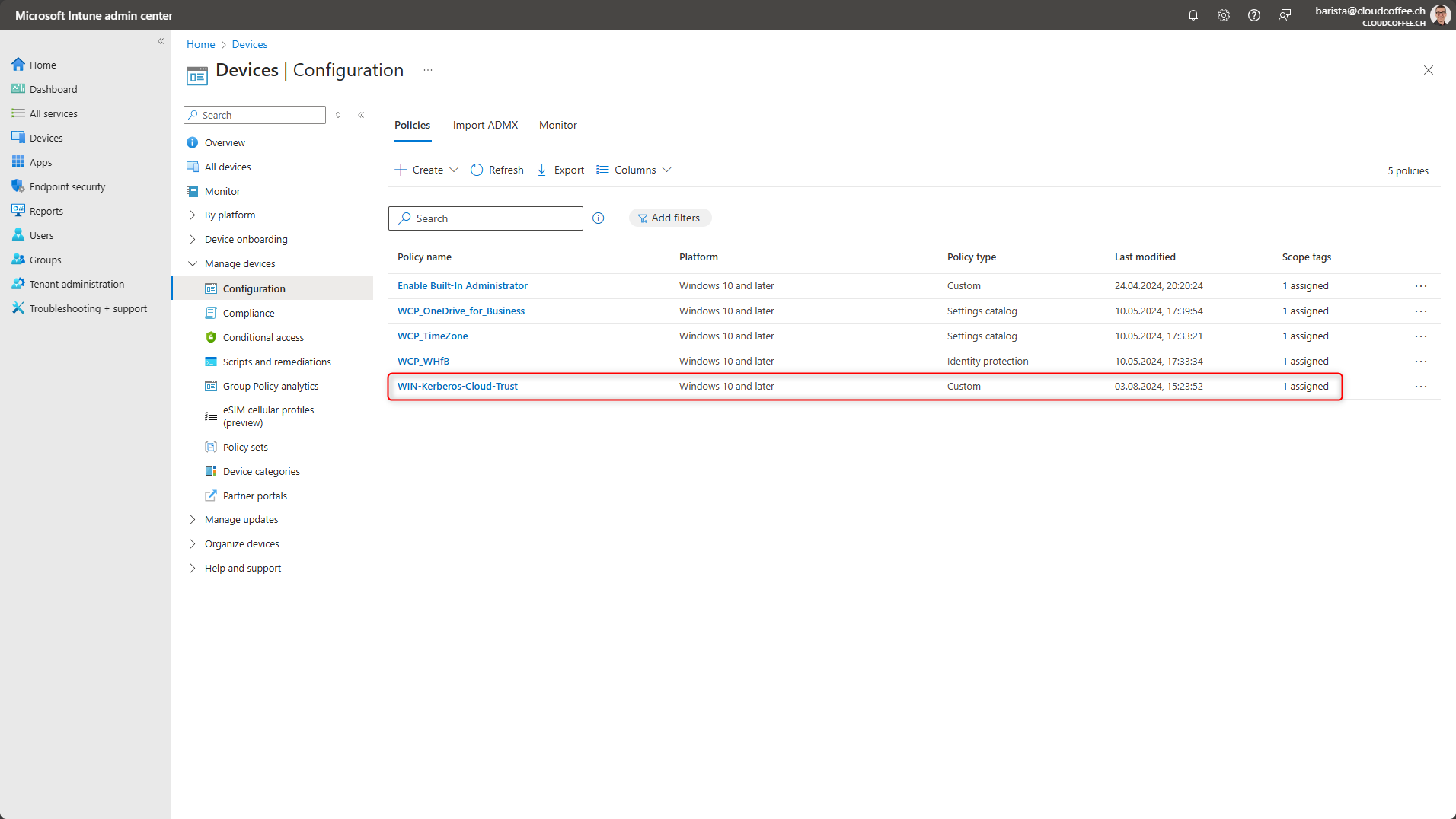Open the Create dropdown

[426, 170]
